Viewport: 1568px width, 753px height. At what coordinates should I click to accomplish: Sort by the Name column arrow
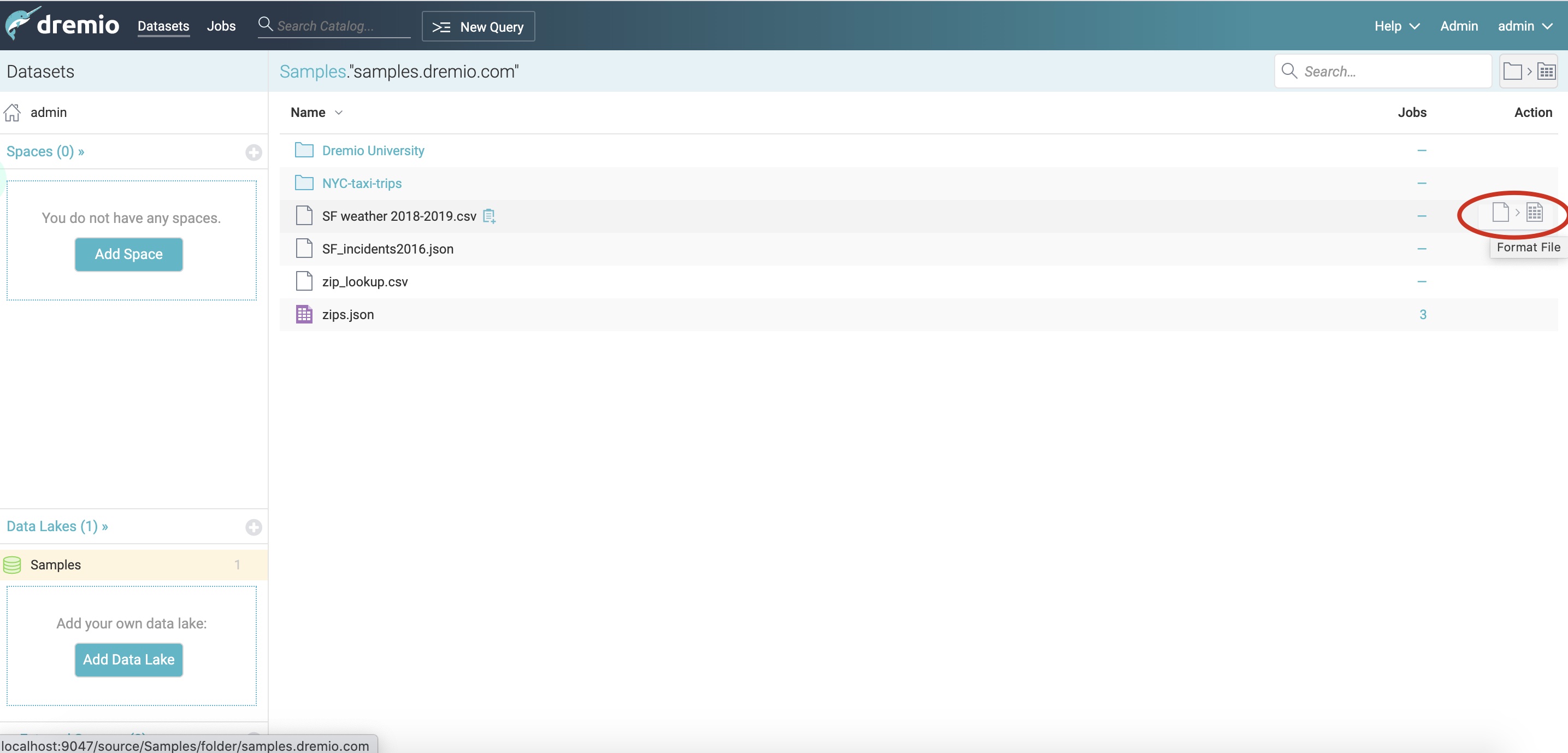click(339, 113)
